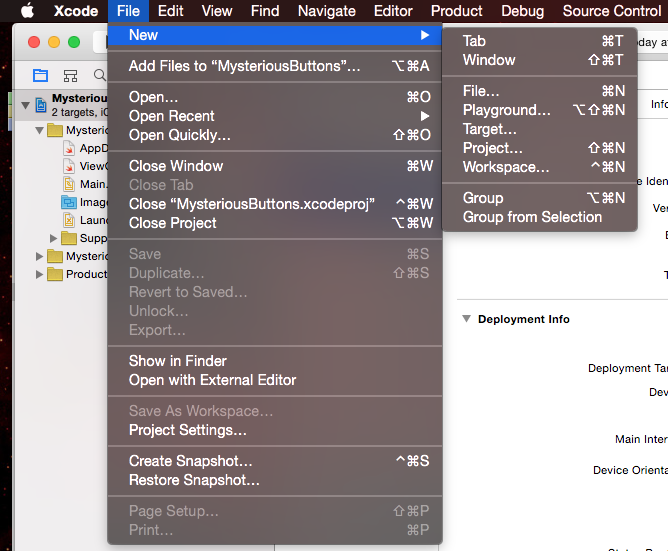Viewport: 668px width, 551px height.
Task: Select Project… in New submenu
Action: click(540, 148)
